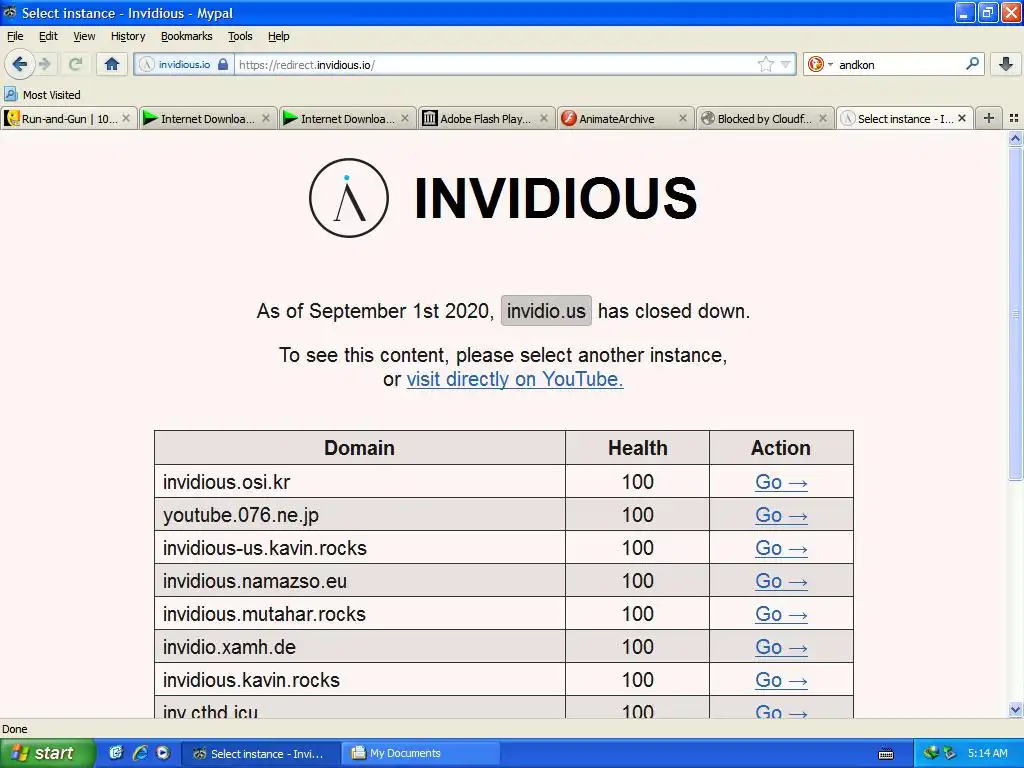Click the Select instance taskbar button
This screenshot has height=768, width=1024.
coord(261,753)
